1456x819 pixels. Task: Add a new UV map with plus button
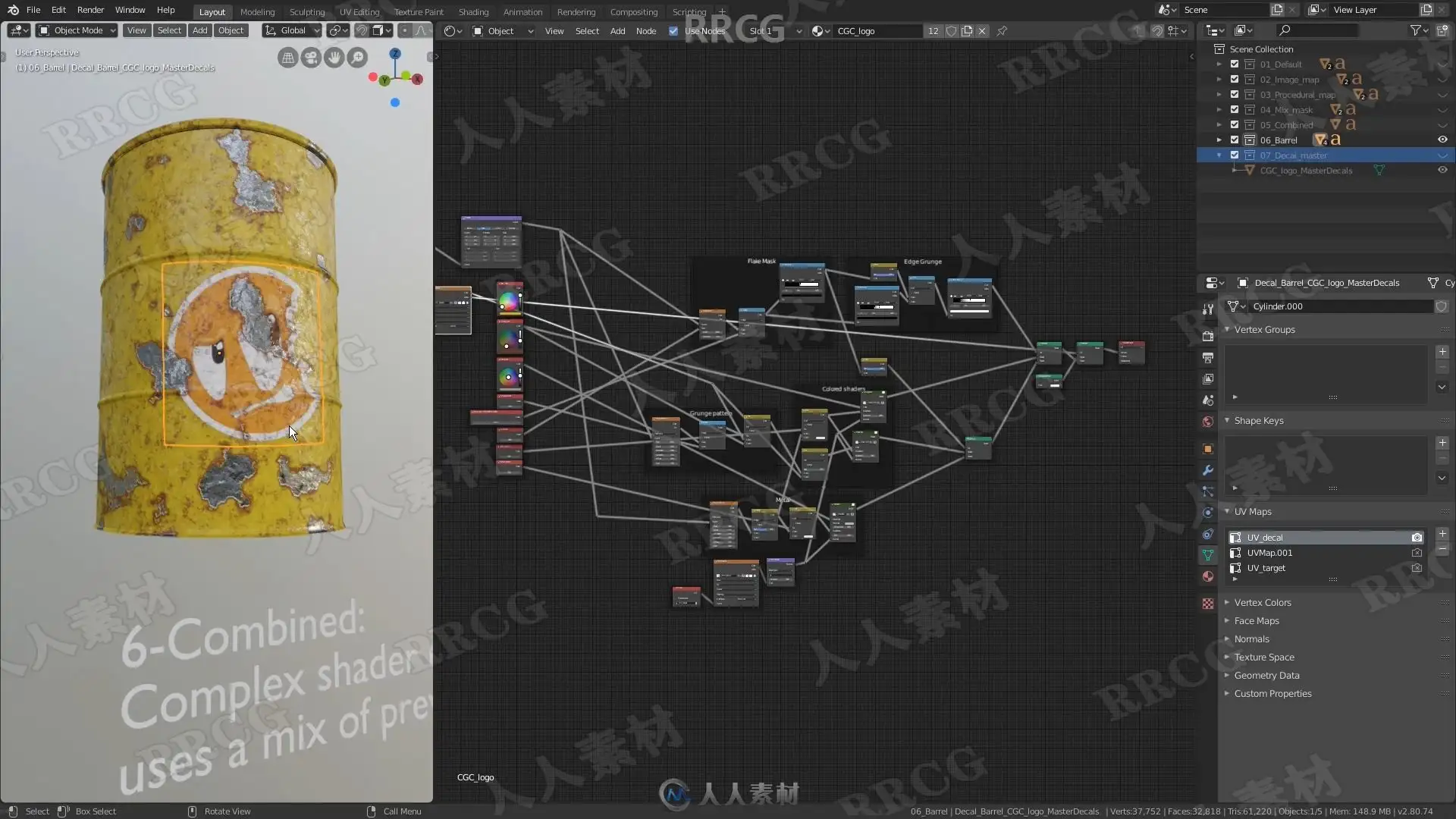[1442, 534]
